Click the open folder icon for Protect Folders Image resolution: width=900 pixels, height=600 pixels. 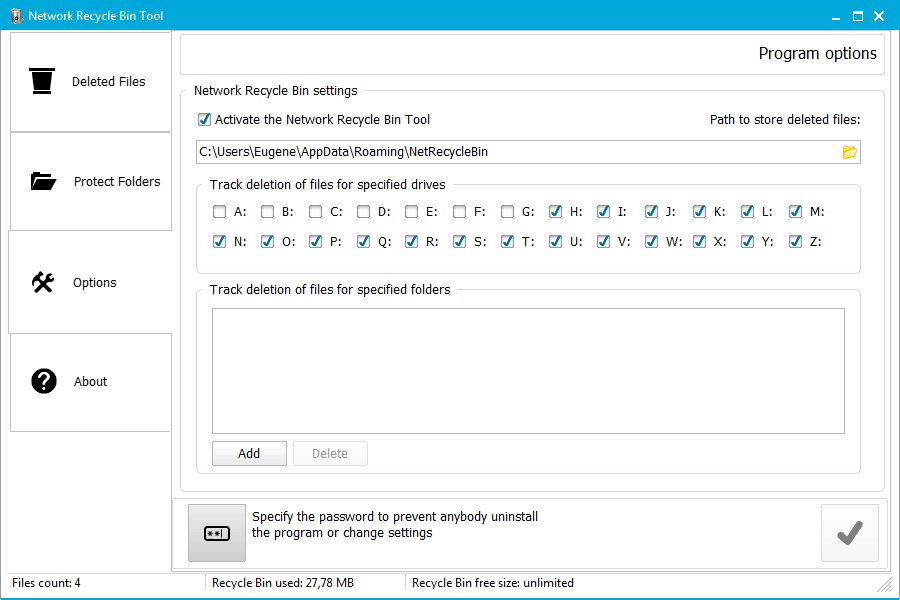[43, 181]
